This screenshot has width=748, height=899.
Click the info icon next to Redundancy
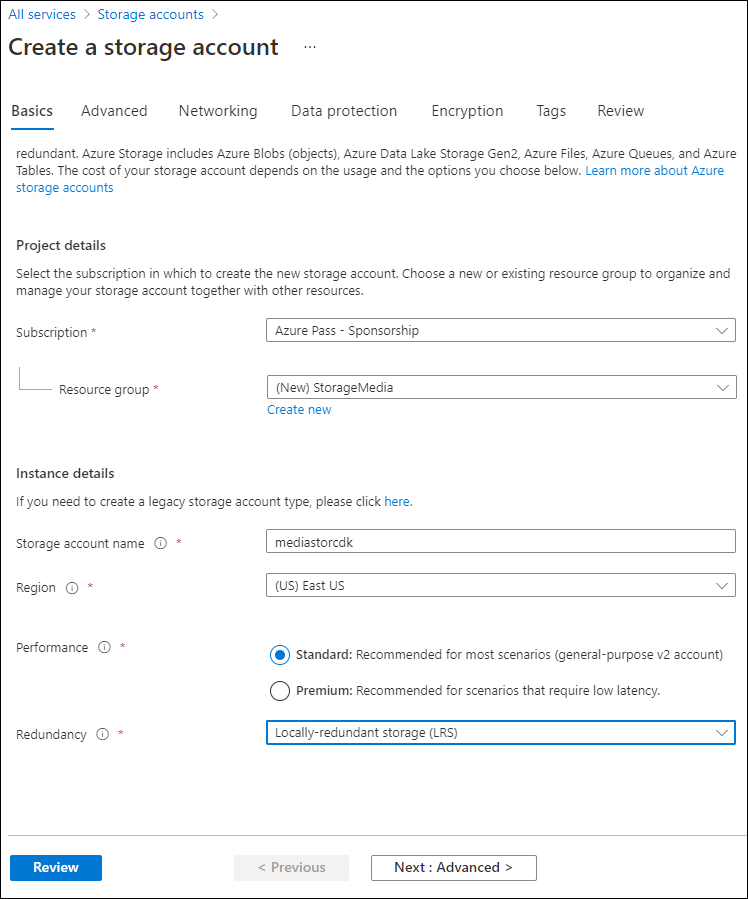click(104, 734)
